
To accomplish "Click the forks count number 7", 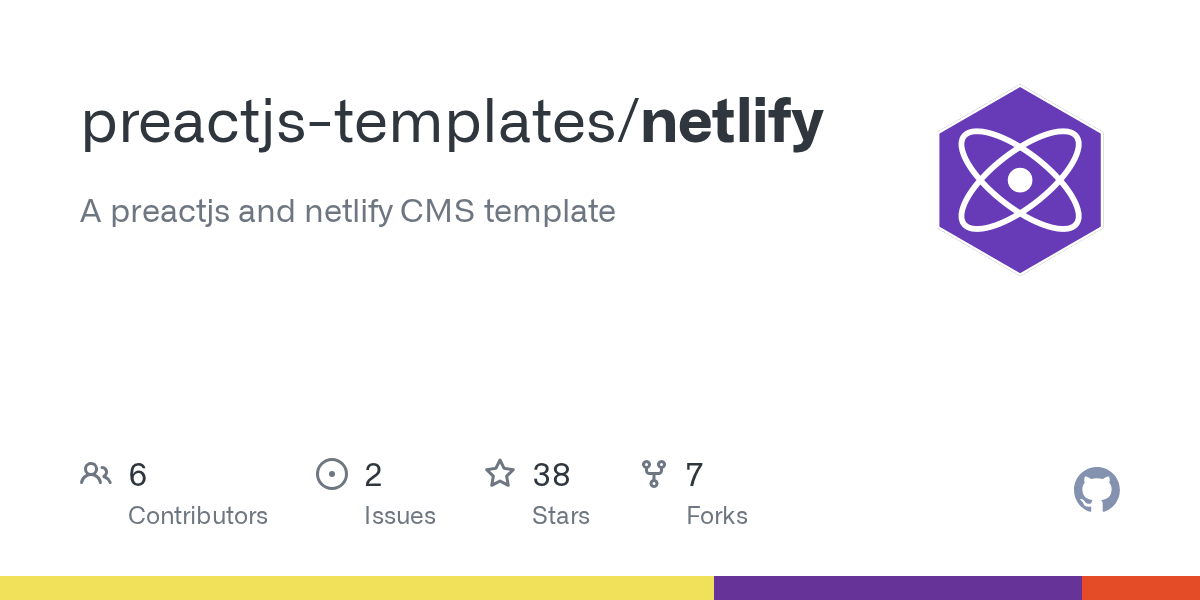I will point(694,475).
